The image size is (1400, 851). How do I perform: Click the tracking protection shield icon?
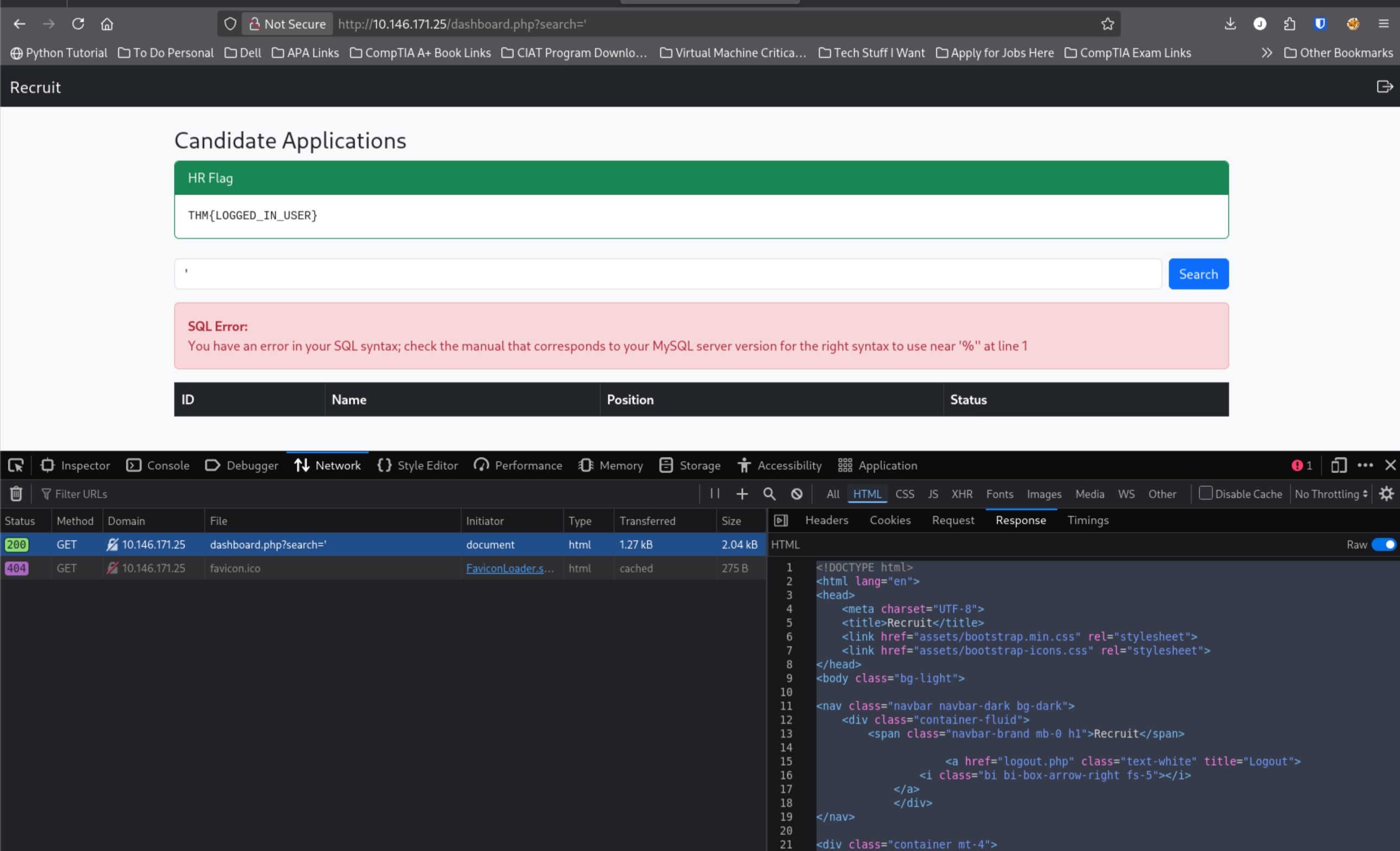pyautogui.click(x=230, y=24)
